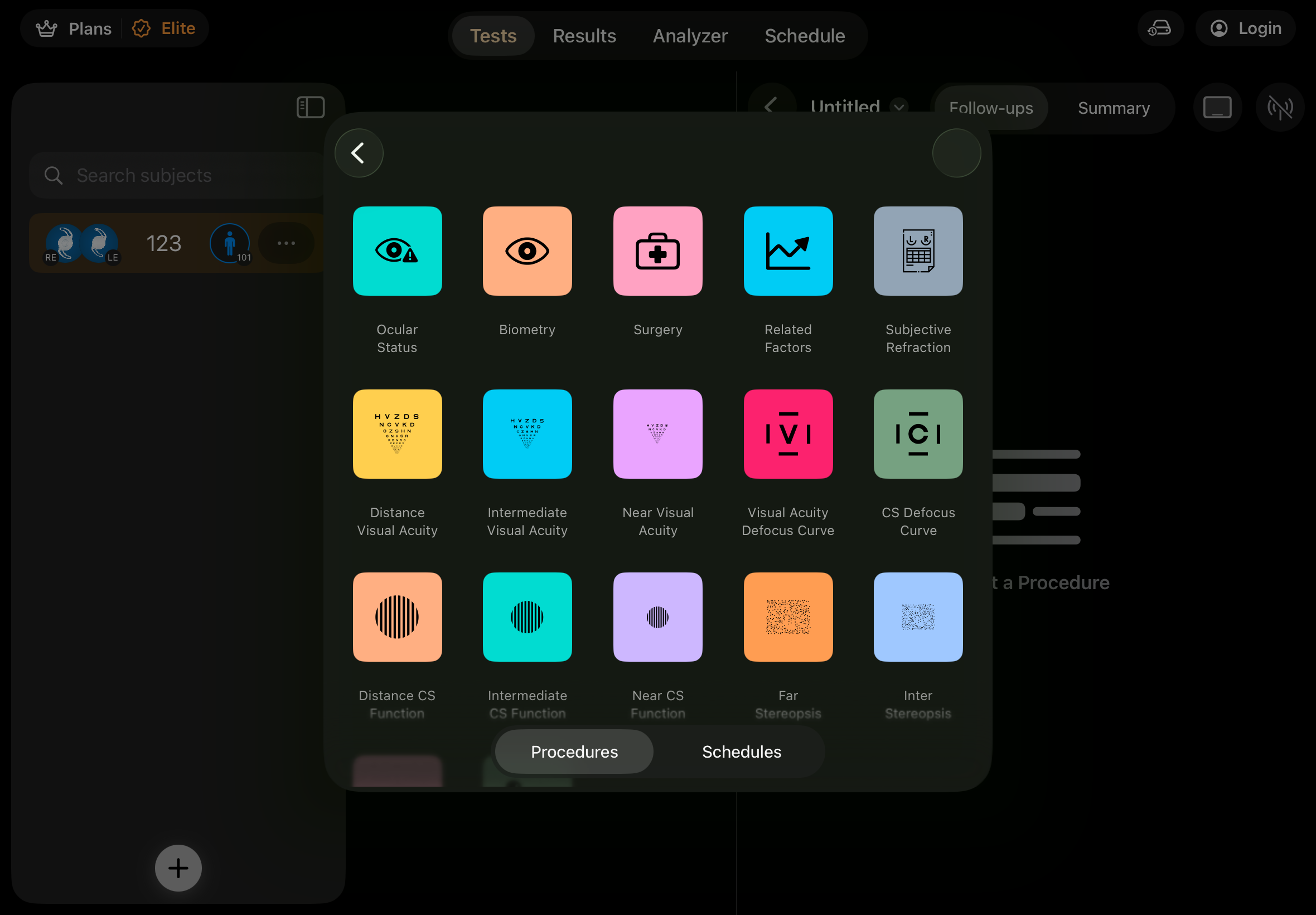Select Distance Visual Acuity test

click(x=397, y=434)
